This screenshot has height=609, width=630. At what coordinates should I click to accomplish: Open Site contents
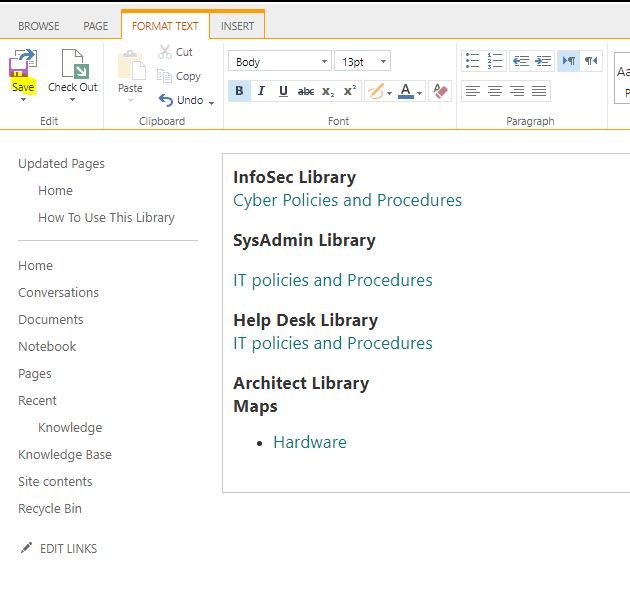click(55, 481)
